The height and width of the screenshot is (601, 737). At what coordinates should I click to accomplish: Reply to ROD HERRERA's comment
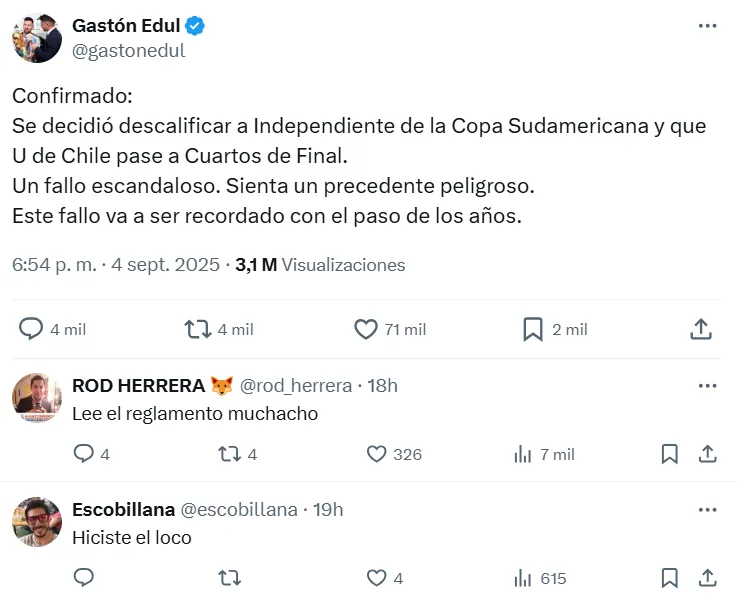click(x=85, y=454)
